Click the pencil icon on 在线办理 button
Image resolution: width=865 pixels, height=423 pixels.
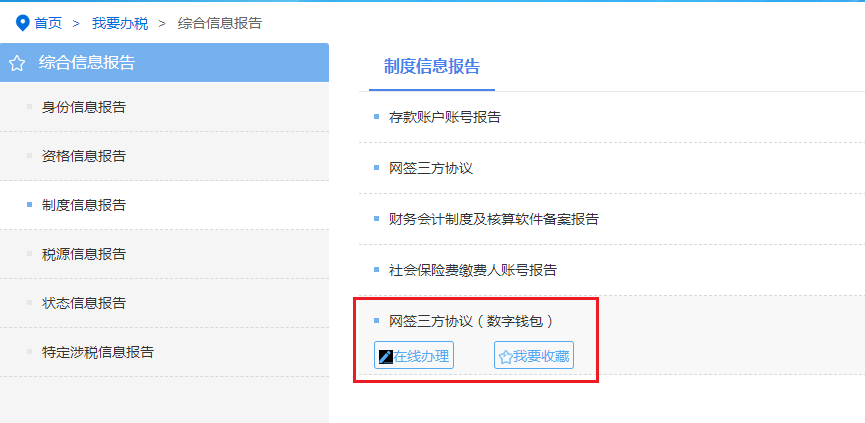[386, 357]
